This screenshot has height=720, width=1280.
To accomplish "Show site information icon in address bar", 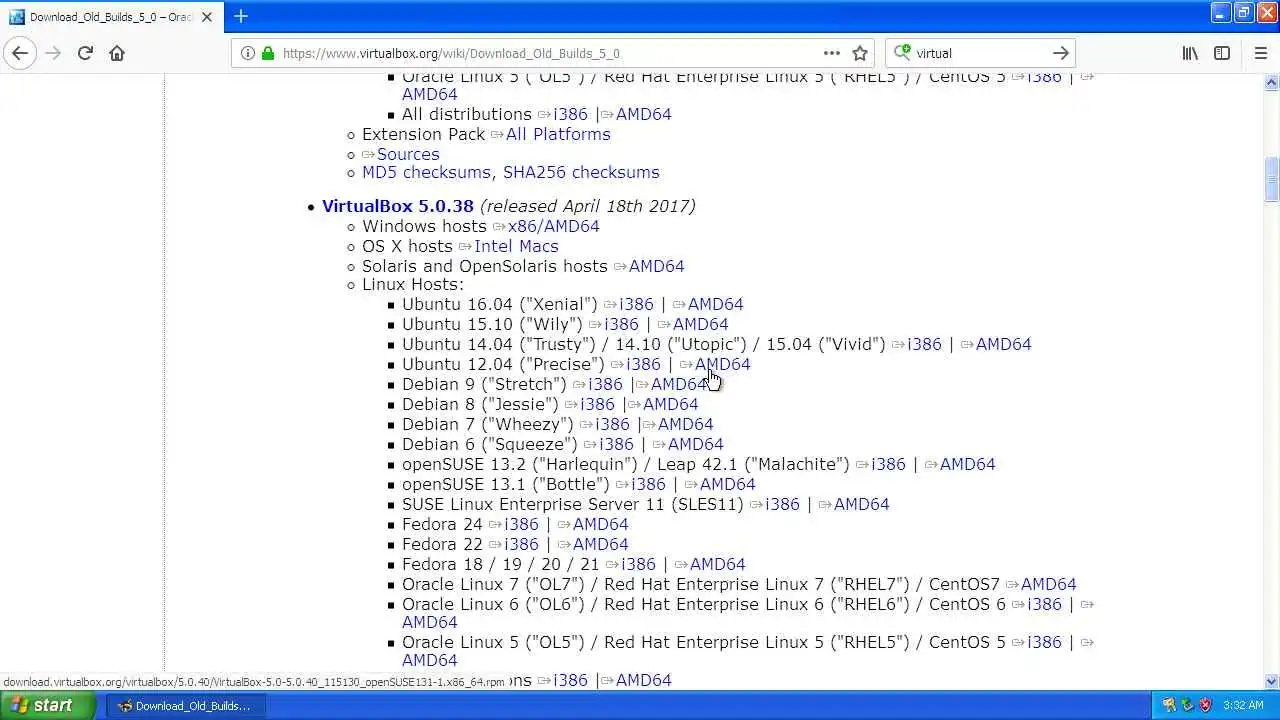I will (x=248, y=53).
